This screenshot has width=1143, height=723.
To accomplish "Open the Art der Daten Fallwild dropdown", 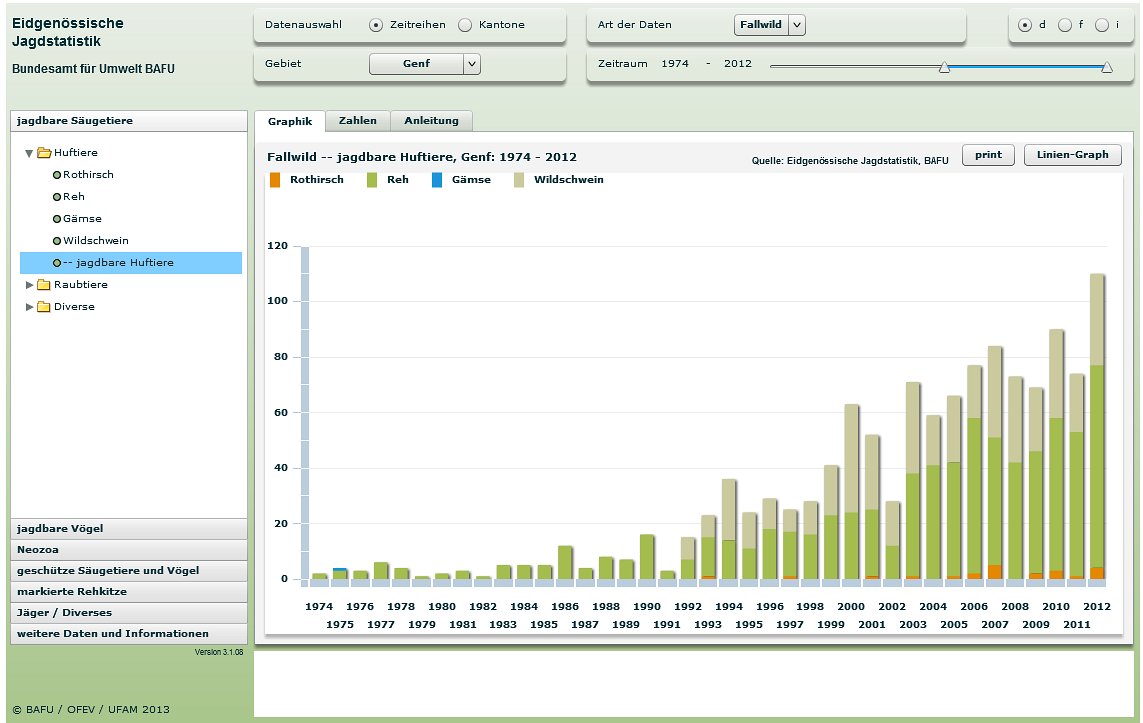I will [796, 25].
